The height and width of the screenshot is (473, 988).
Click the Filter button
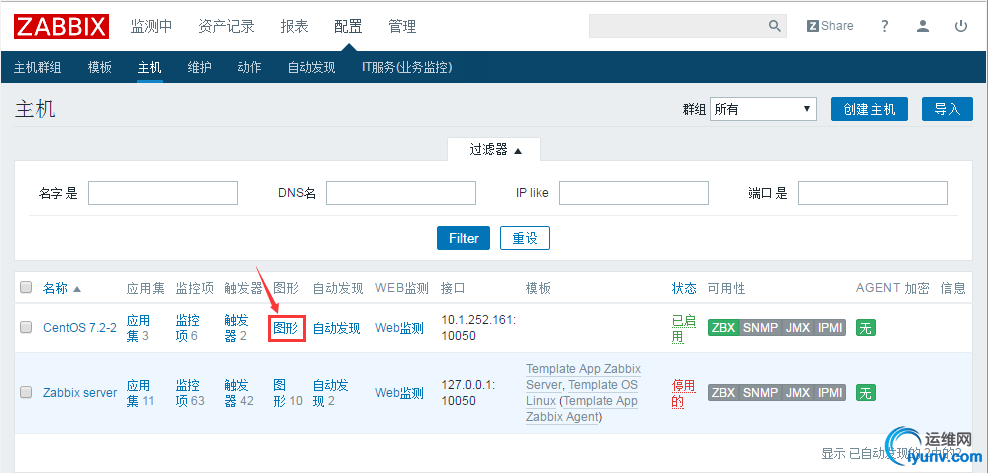pyautogui.click(x=464, y=238)
